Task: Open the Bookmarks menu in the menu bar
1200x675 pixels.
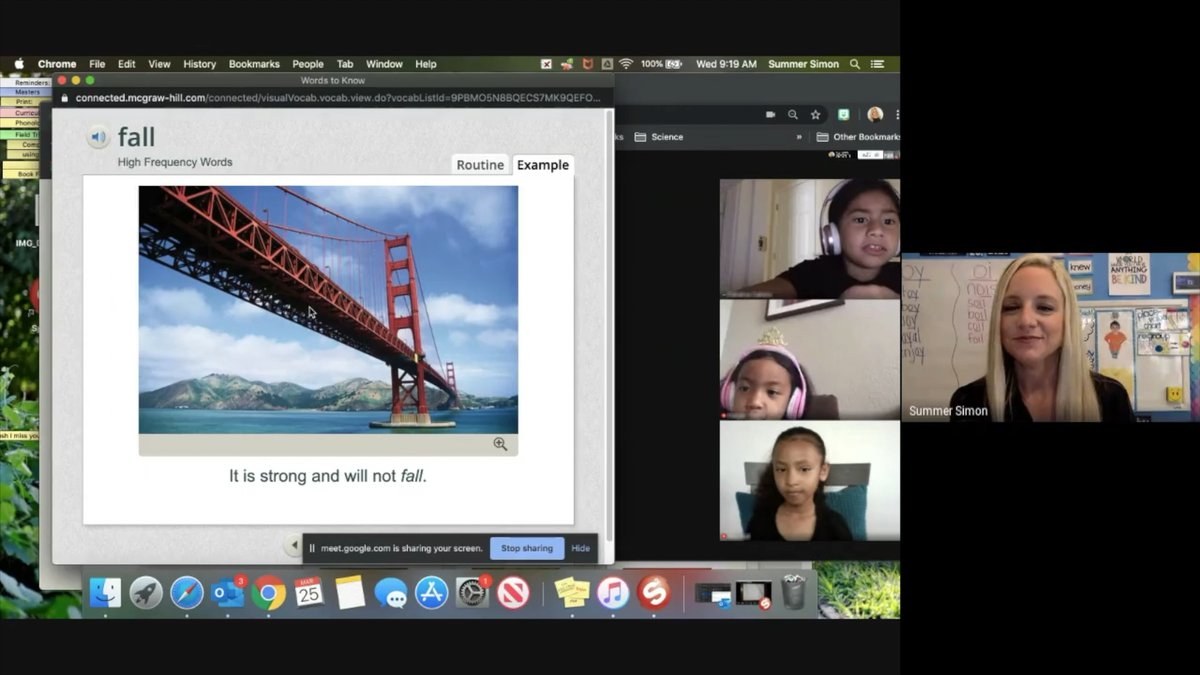Action: tap(254, 64)
